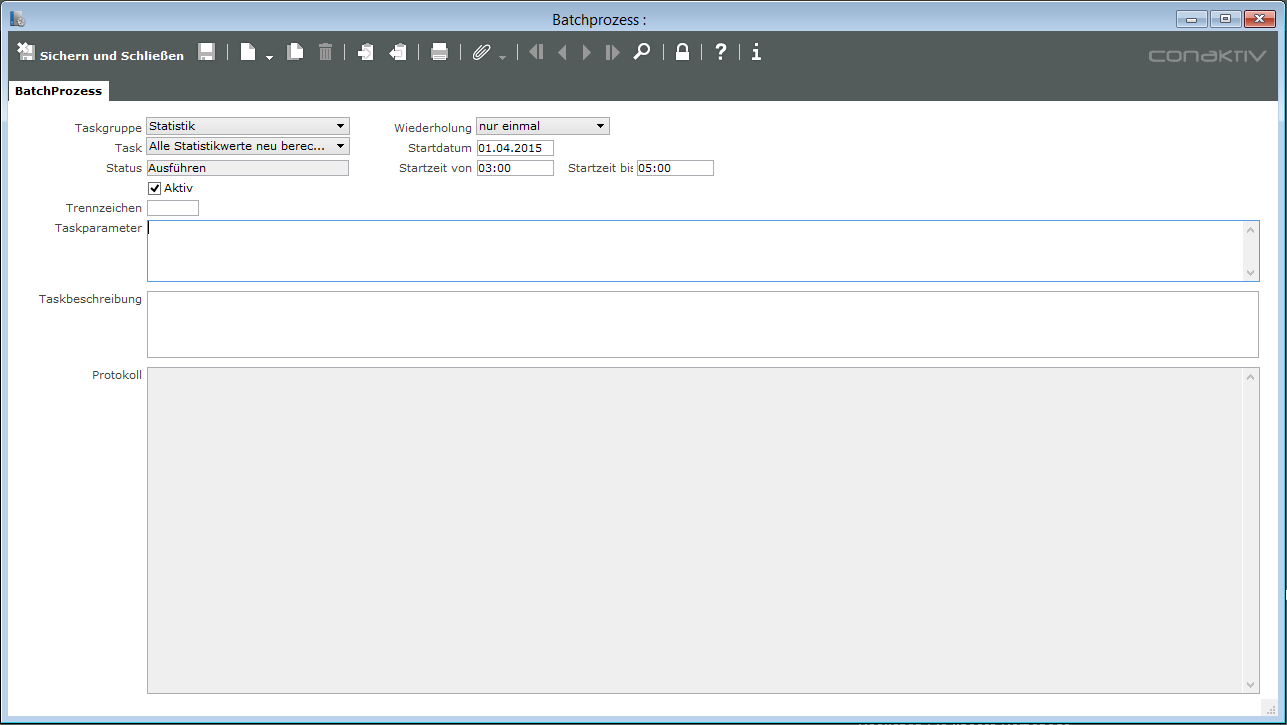The width and height of the screenshot is (1287, 725).
Task: Click the padlock lock icon
Action: [682, 53]
